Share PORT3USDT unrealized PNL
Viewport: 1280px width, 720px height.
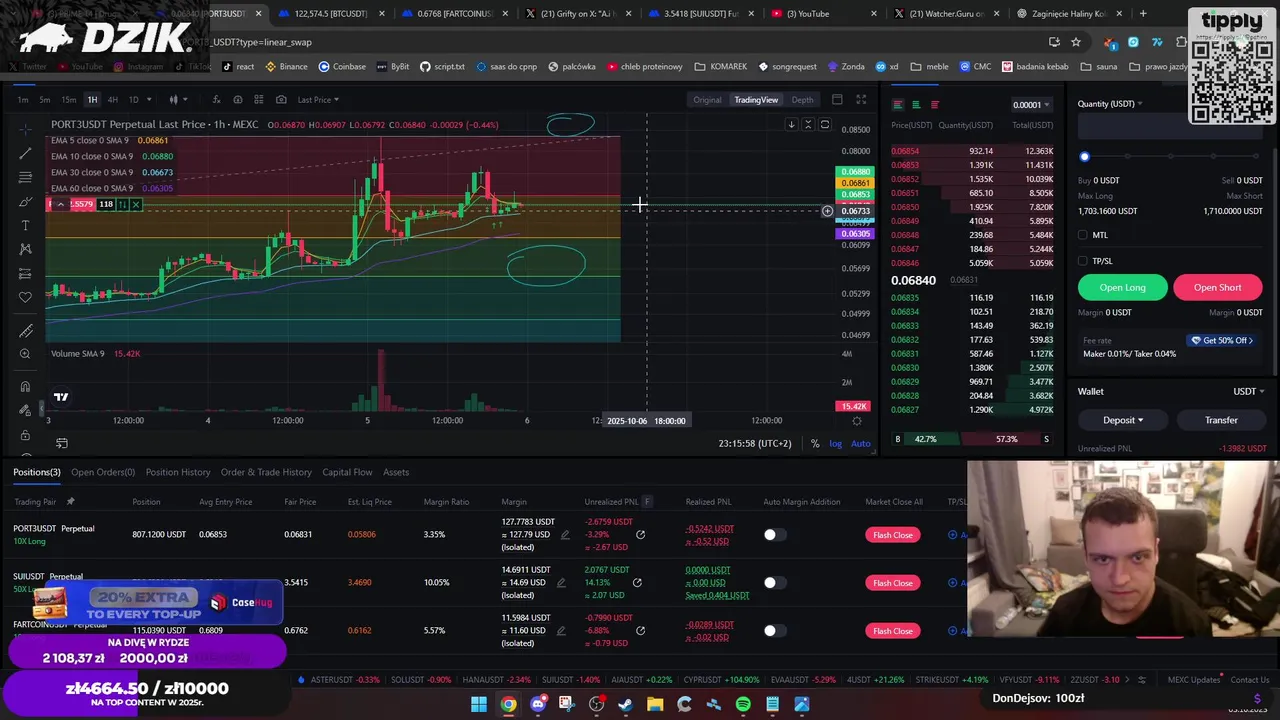[640, 534]
